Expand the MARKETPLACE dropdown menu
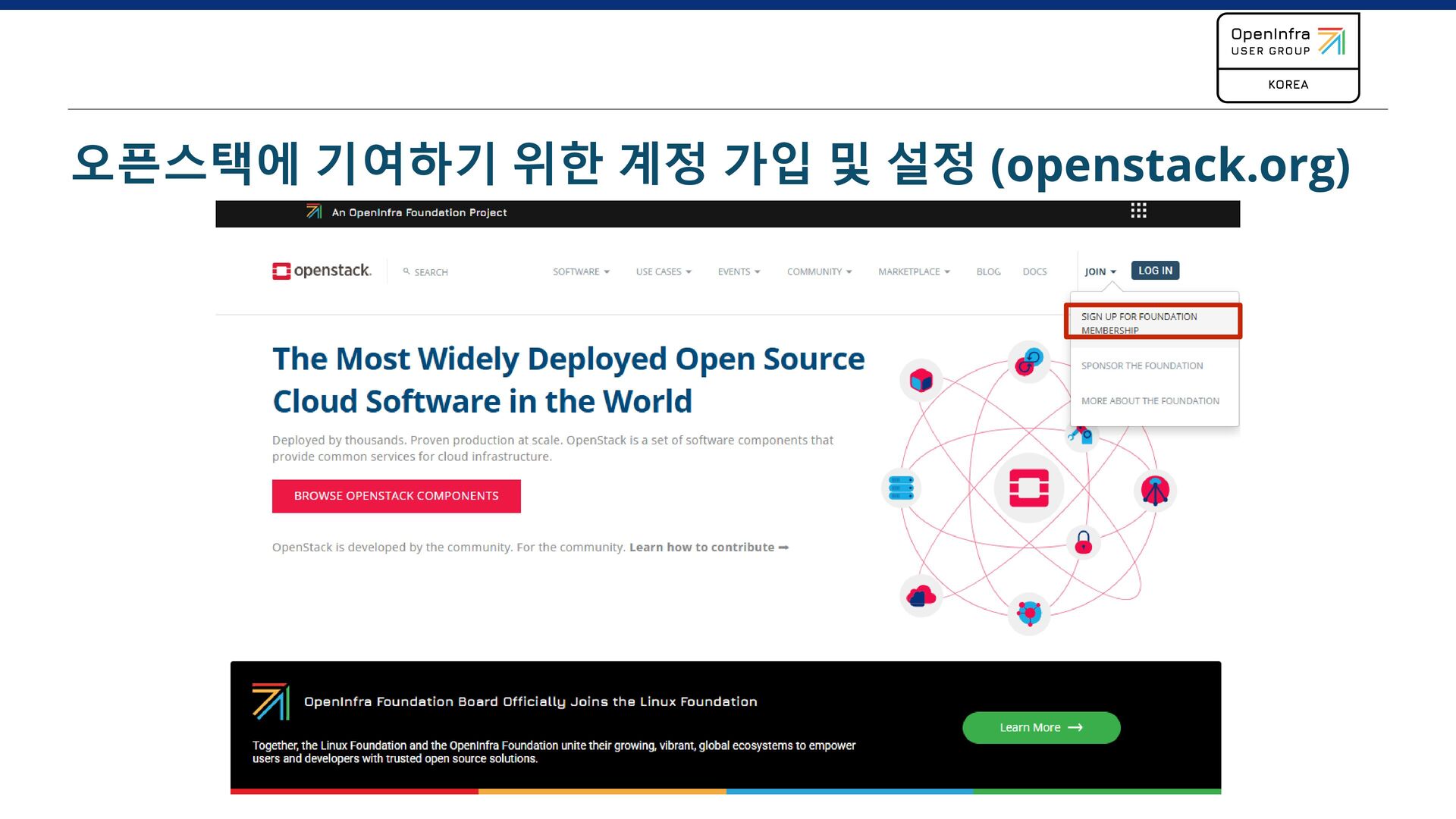Viewport: 1456px width, 819px height. 914,271
